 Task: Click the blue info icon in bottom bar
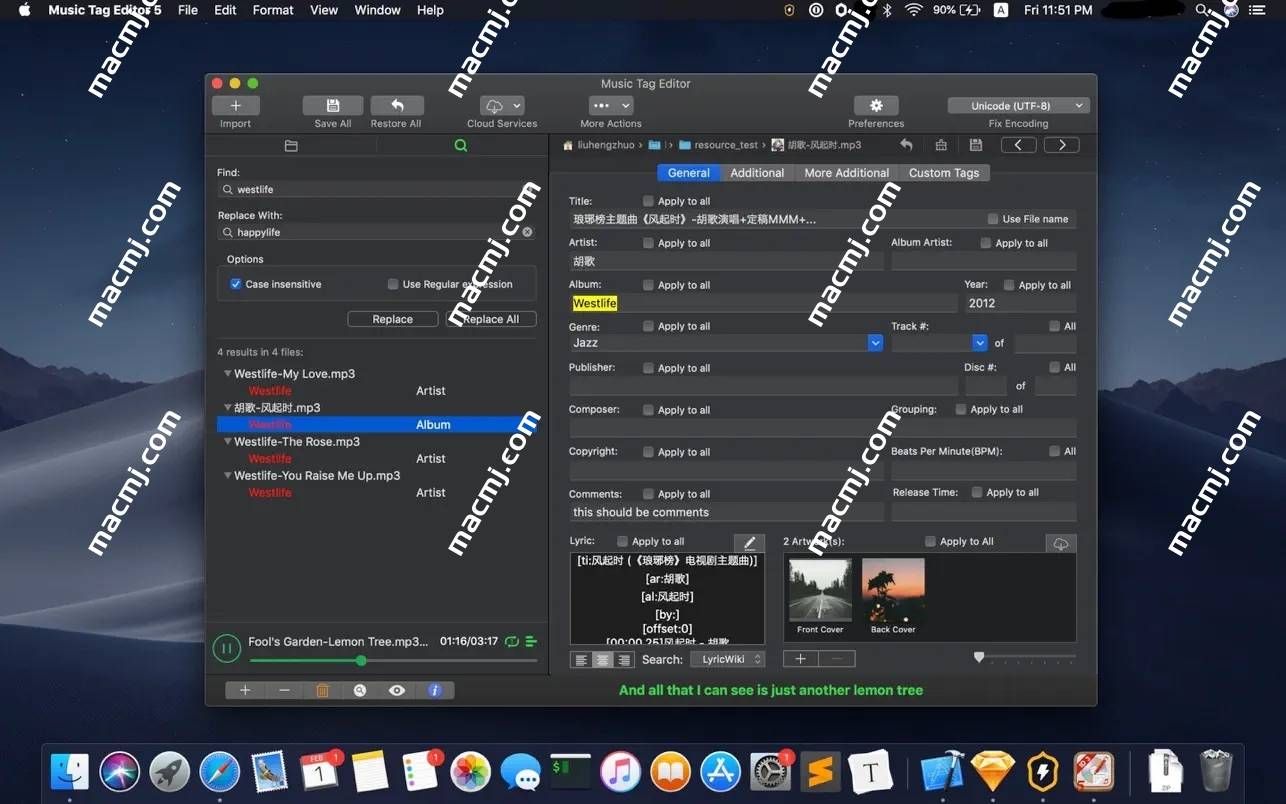pos(434,690)
